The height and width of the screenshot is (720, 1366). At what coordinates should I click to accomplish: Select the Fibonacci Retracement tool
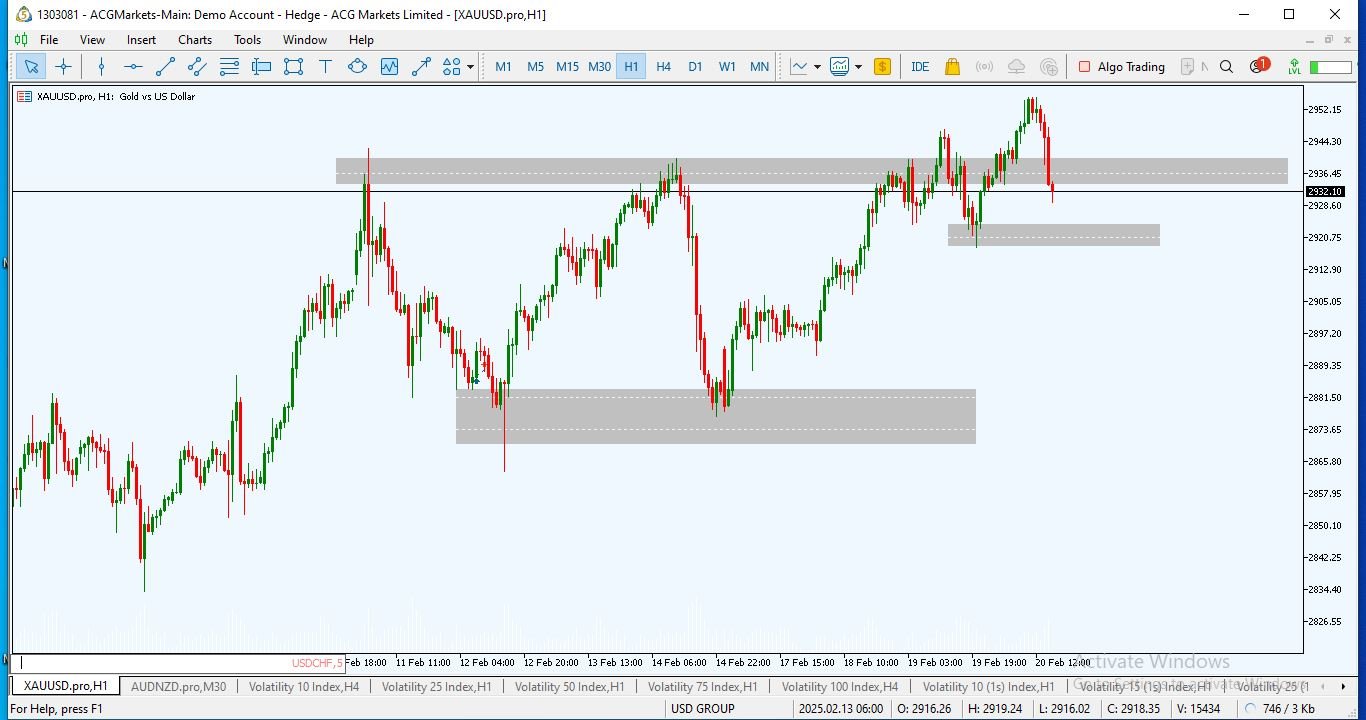(x=229, y=67)
